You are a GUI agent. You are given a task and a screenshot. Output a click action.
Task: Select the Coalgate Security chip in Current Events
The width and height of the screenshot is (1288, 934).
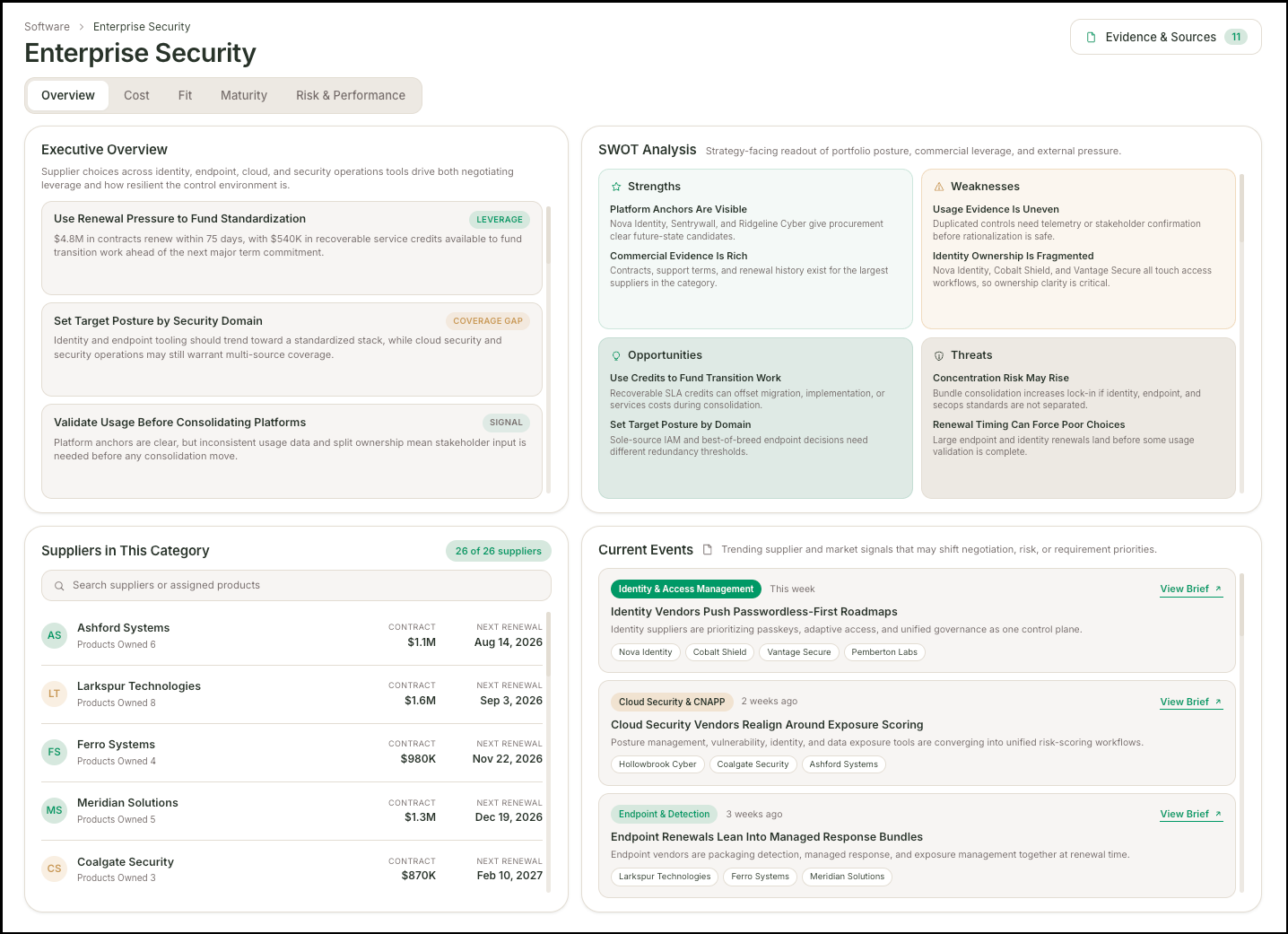point(753,764)
